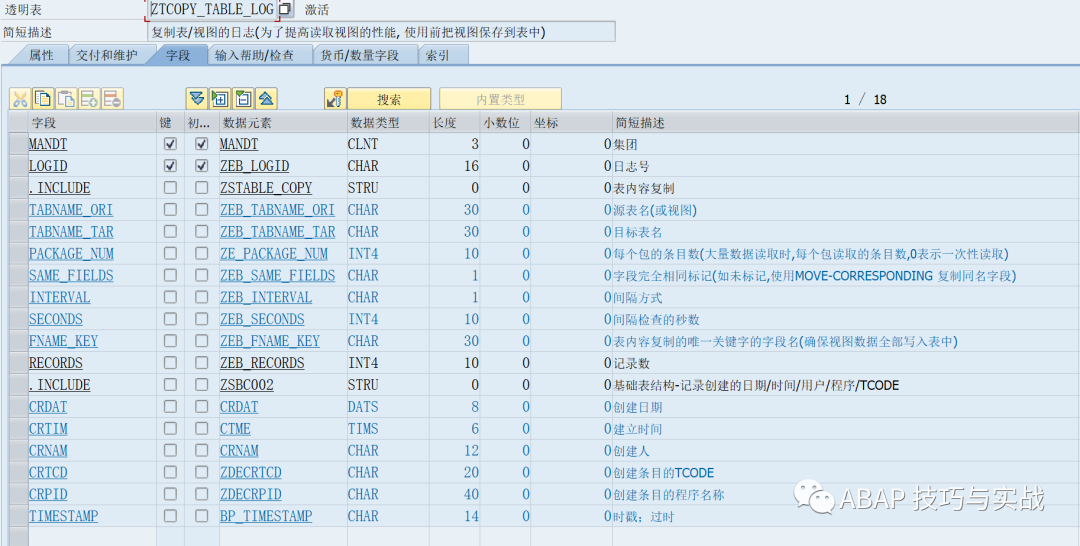Select the 字段 tab
This screenshot has height=546, width=1080.
(178, 55)
